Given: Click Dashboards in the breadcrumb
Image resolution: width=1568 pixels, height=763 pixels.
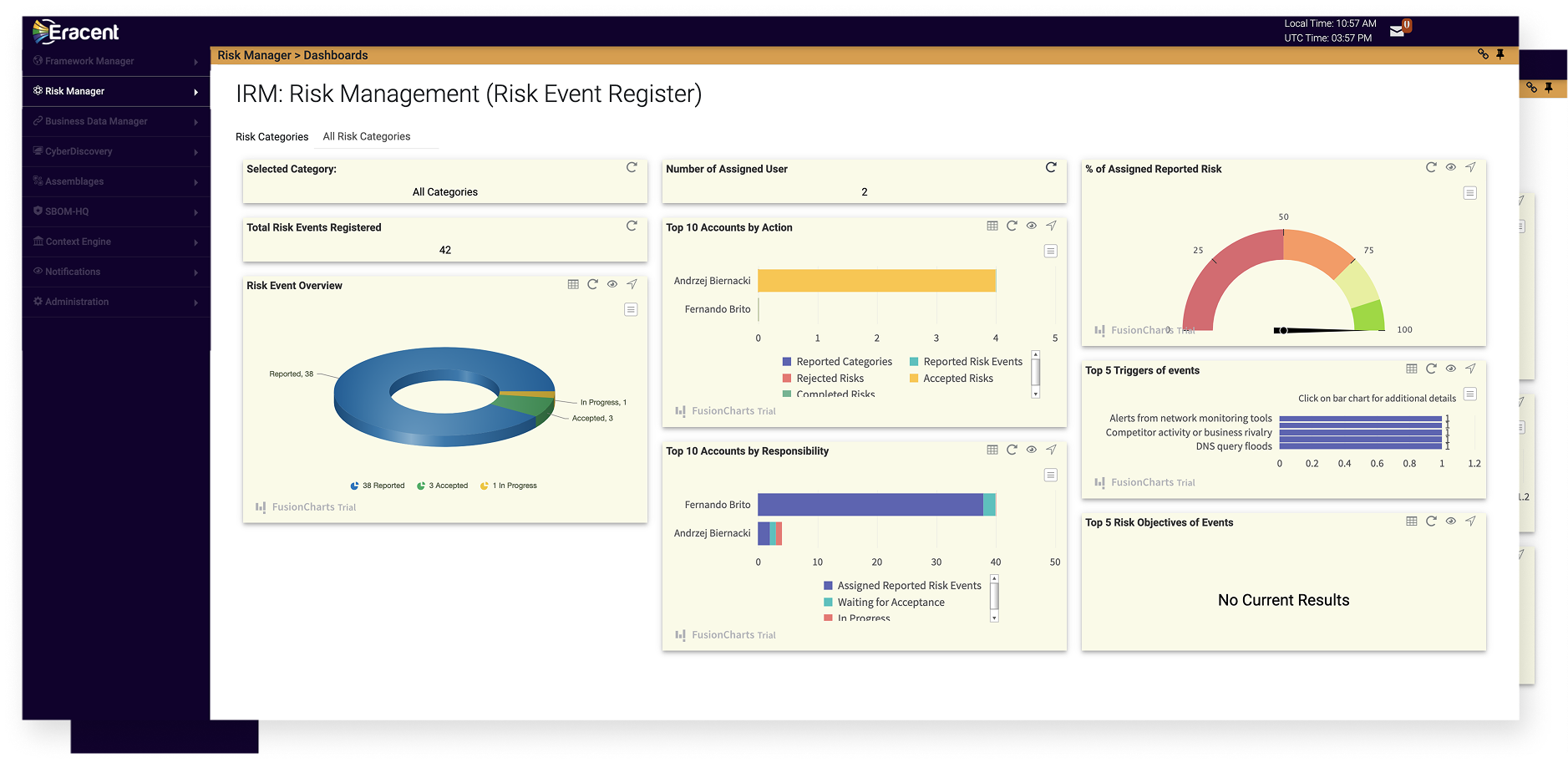Looking at the screenshot, I should [337, 55].
